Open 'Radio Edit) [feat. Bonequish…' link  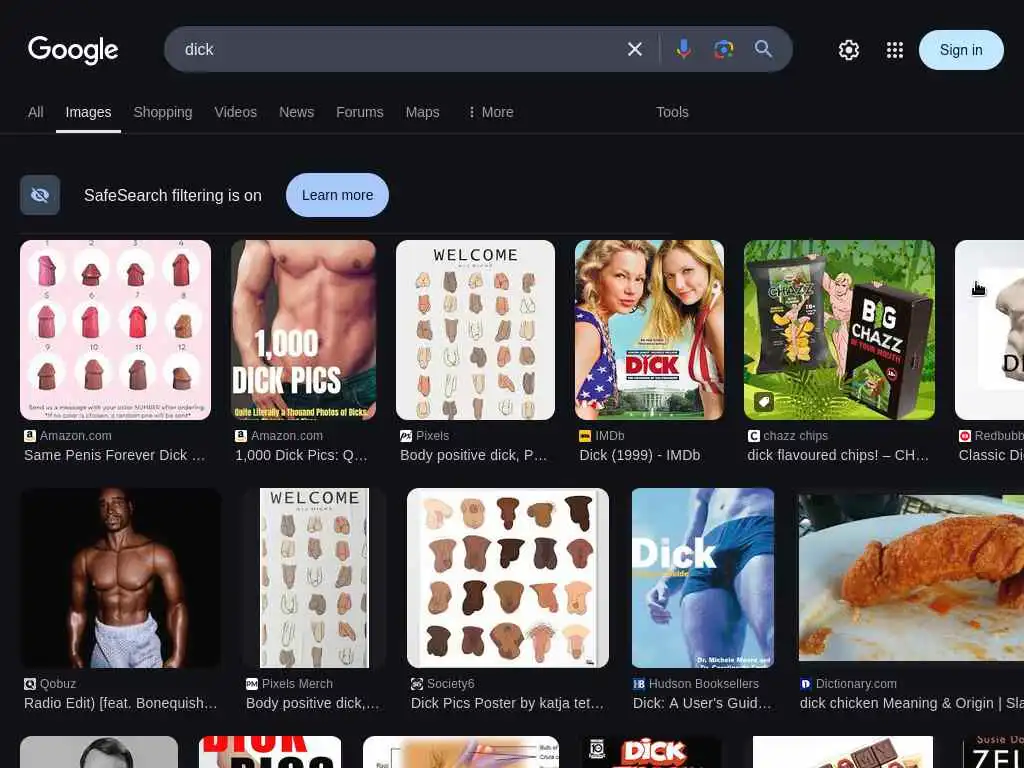(x=121, y=703)
